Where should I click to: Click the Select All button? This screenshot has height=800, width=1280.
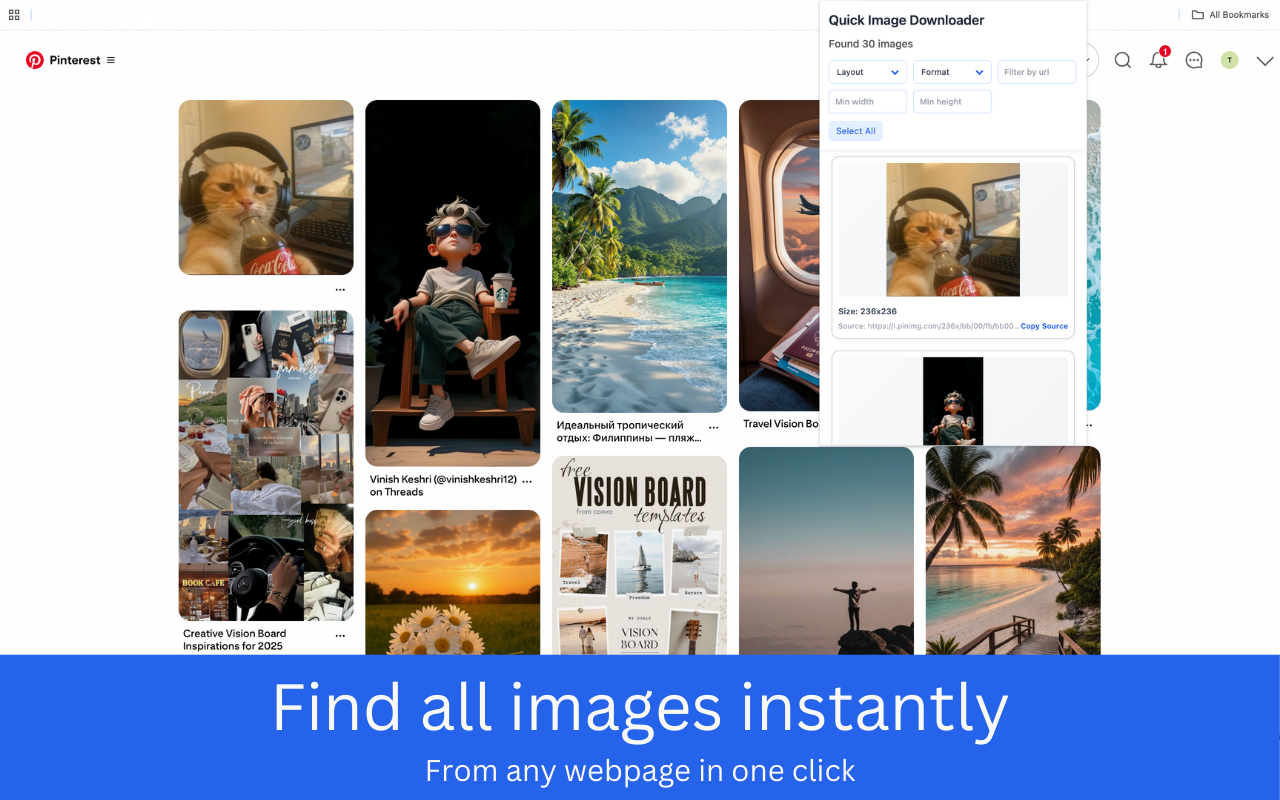pos(856,131)
